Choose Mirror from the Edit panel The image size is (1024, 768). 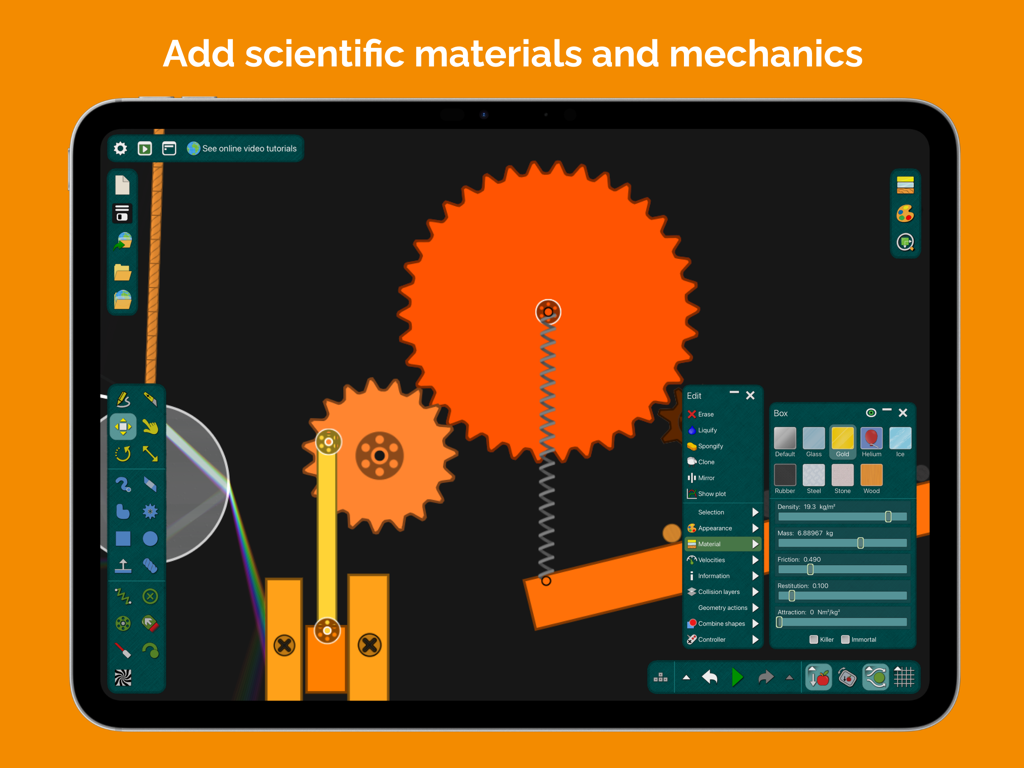[x=704, y=477]
